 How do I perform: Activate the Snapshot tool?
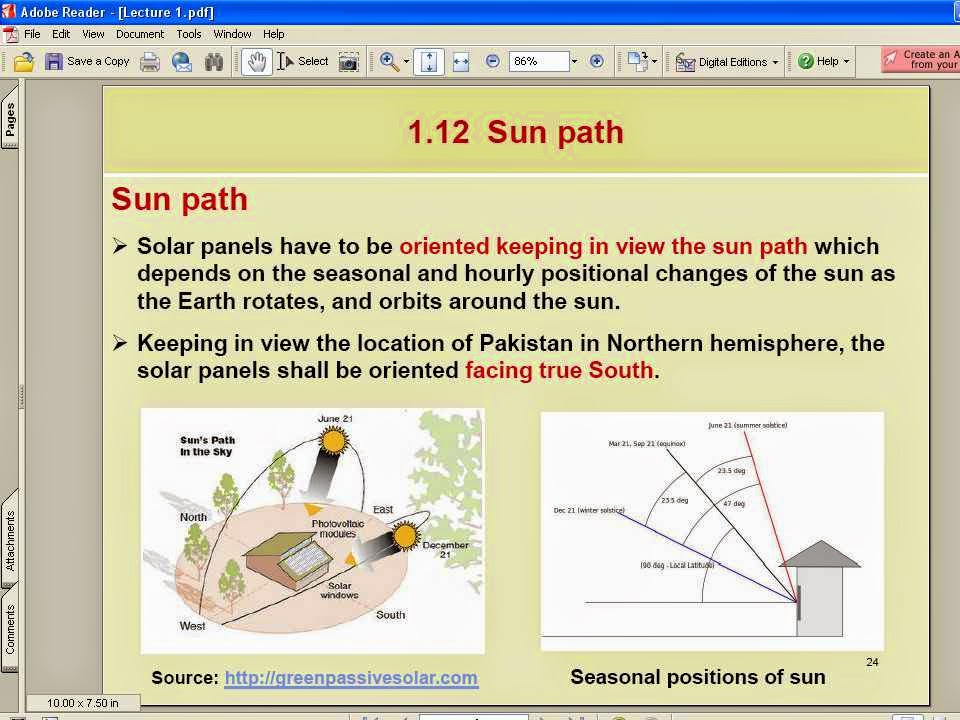tap(347, 61)
